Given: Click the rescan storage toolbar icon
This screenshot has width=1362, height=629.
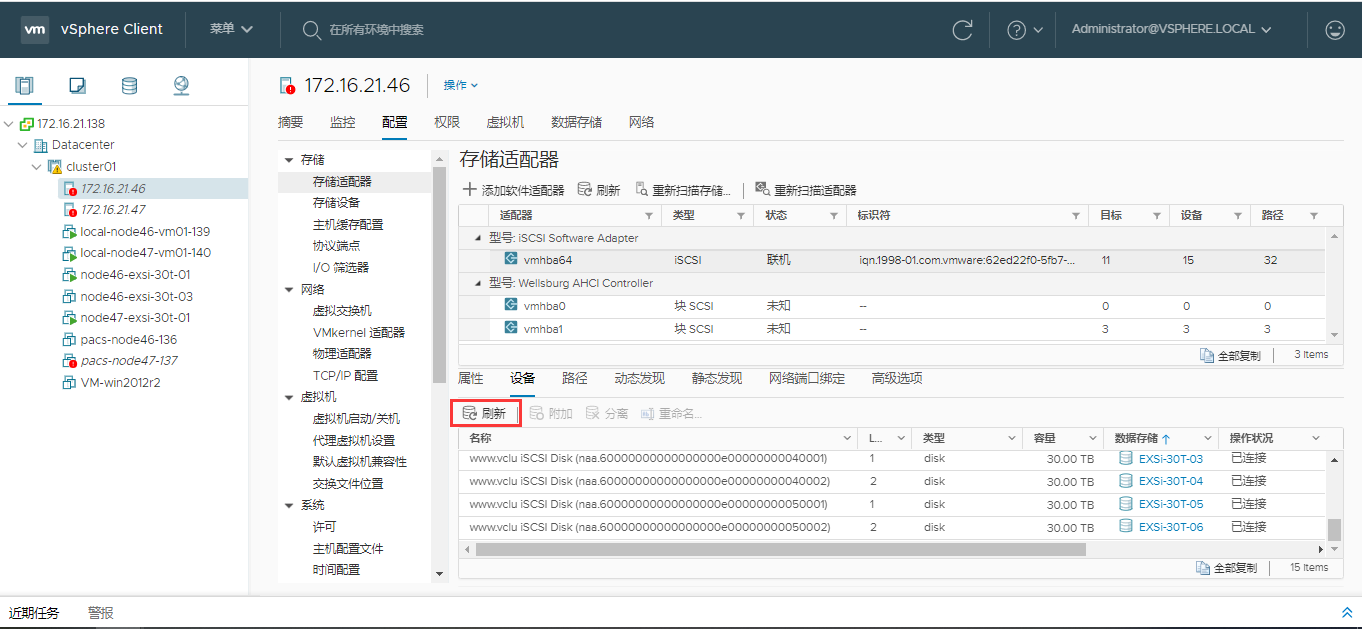Looking at the screenshot, I should [642, 189].
